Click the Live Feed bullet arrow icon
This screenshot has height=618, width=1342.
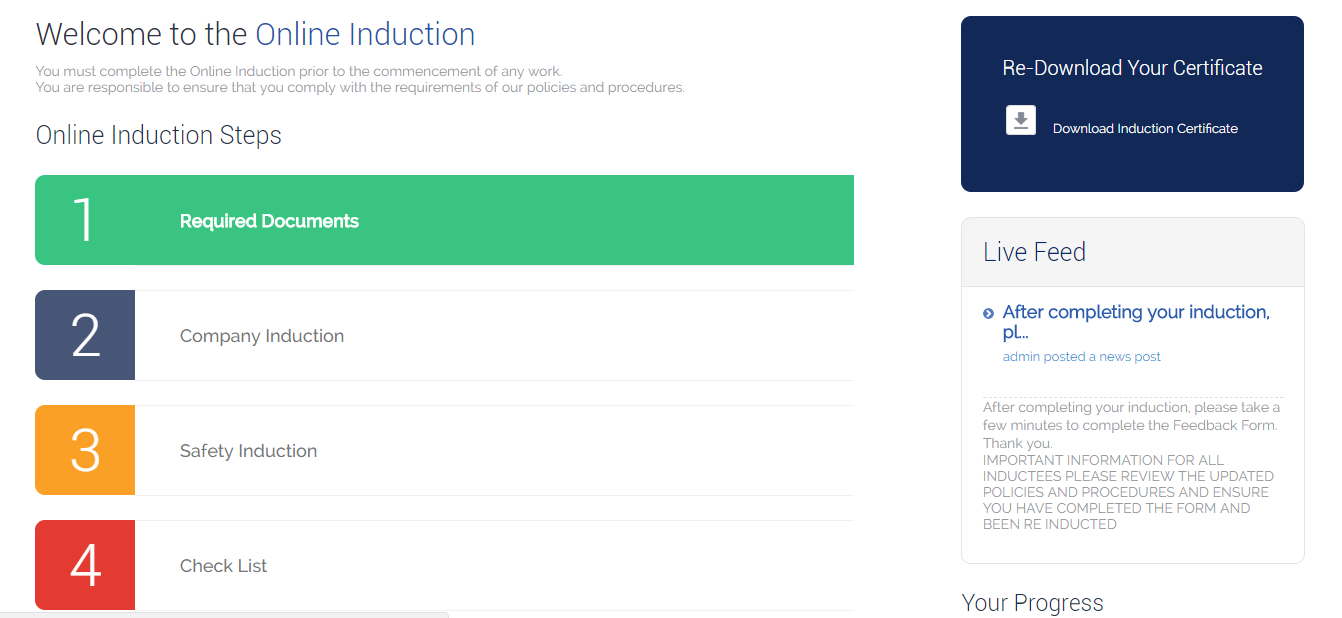[988, 314]
